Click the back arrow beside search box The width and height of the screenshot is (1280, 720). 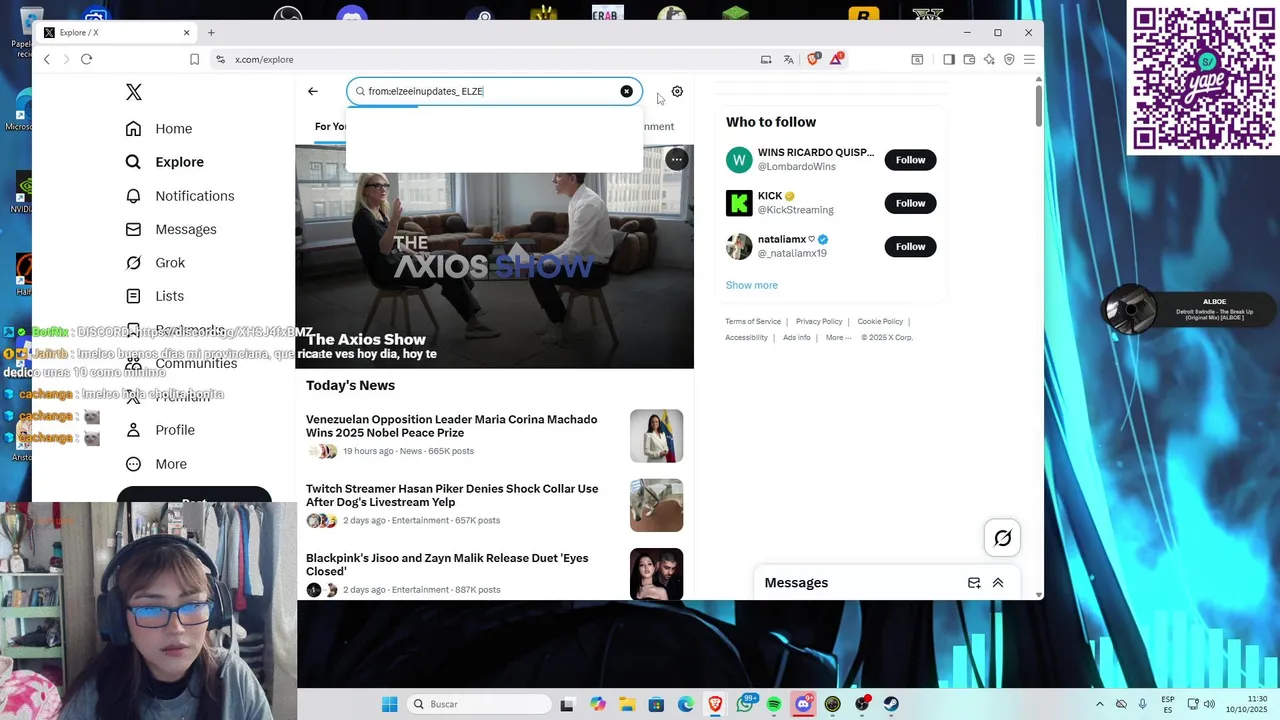click(313, 91)
